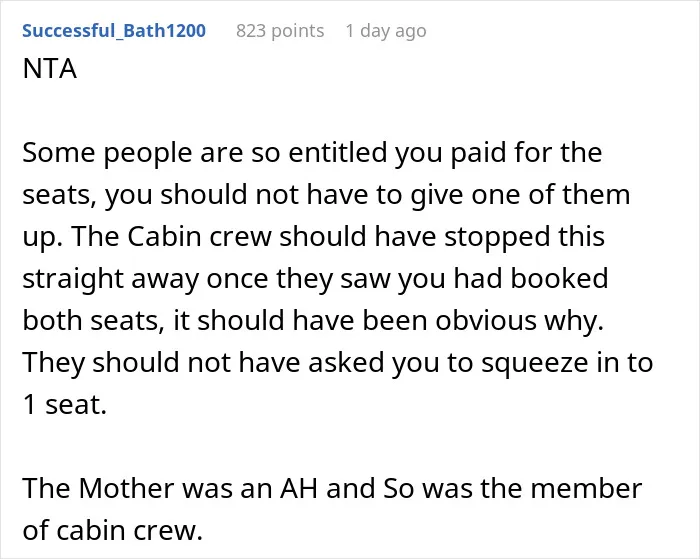
Task: Click the text "1 seat."
Action: pos(65,405)
